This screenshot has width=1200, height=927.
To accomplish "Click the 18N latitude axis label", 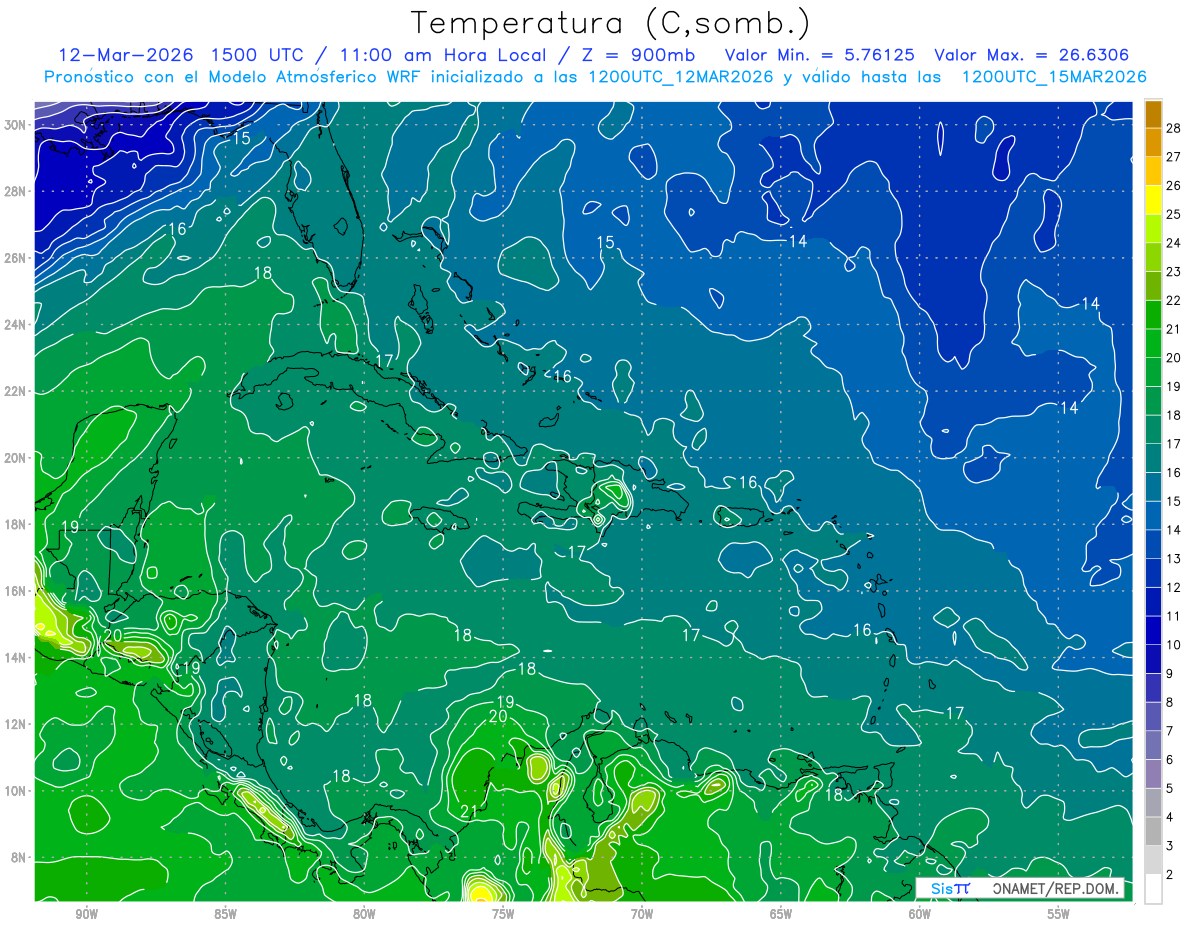I will 16,524.
